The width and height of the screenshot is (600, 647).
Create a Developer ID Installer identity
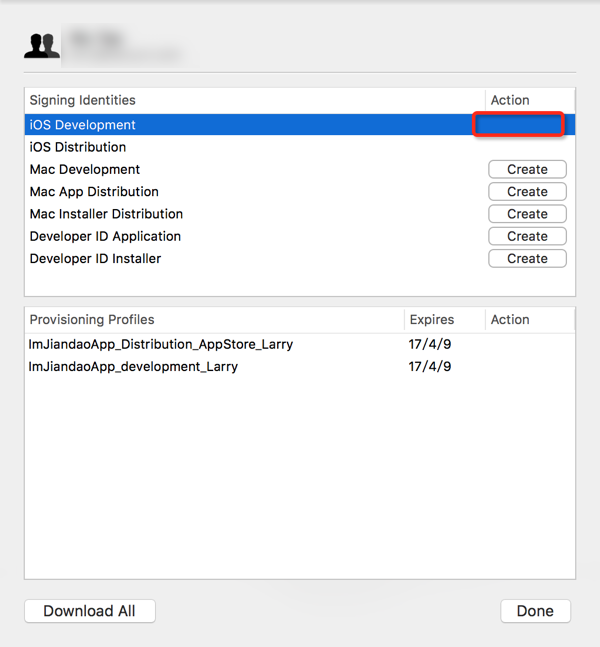point(527,258)
